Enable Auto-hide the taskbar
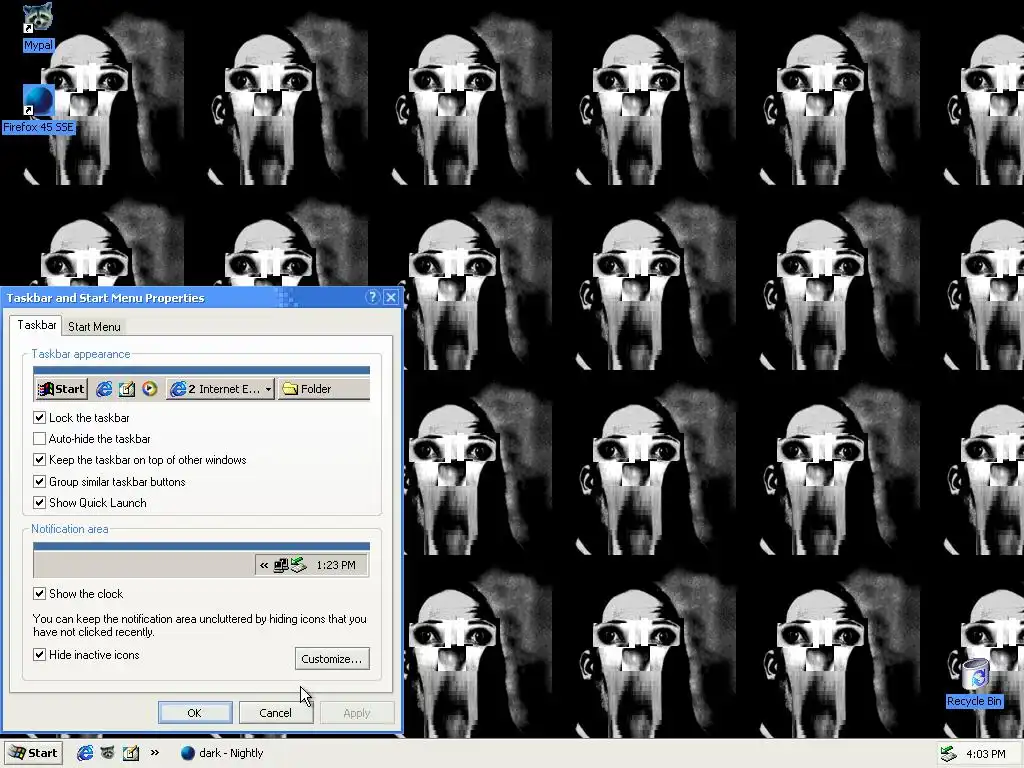The width and height of the screenshot is (1024, 768). click(39, 438)
